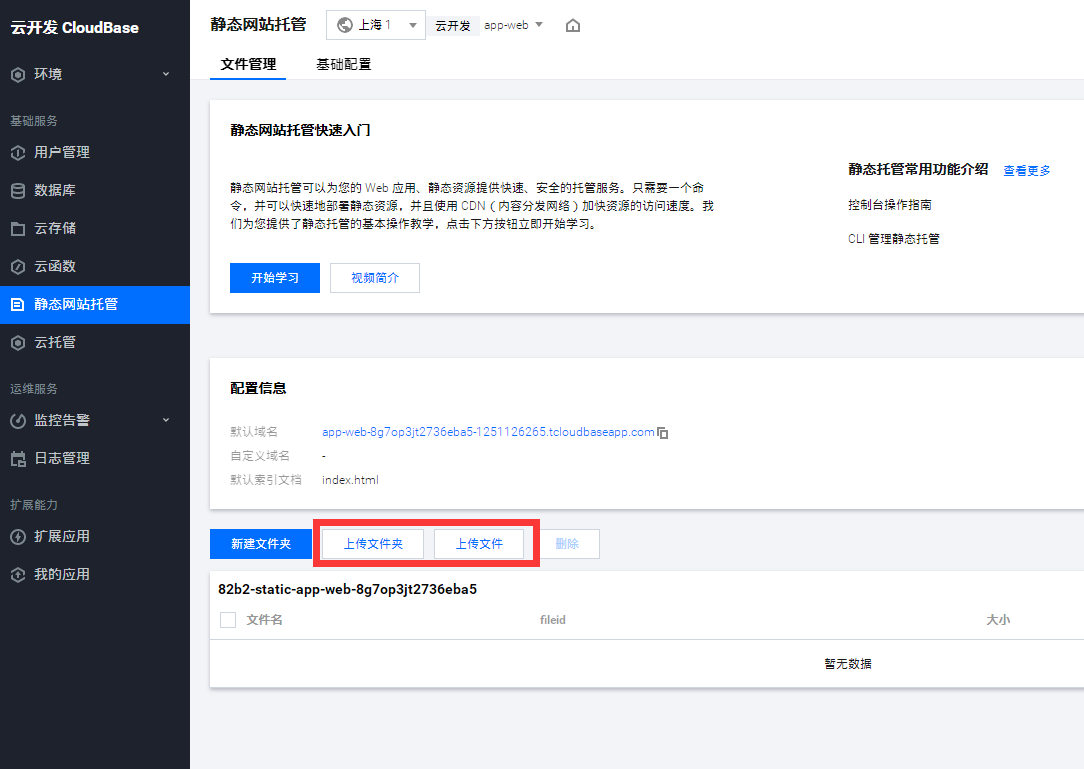Click the disabled 删除 button

567,544
